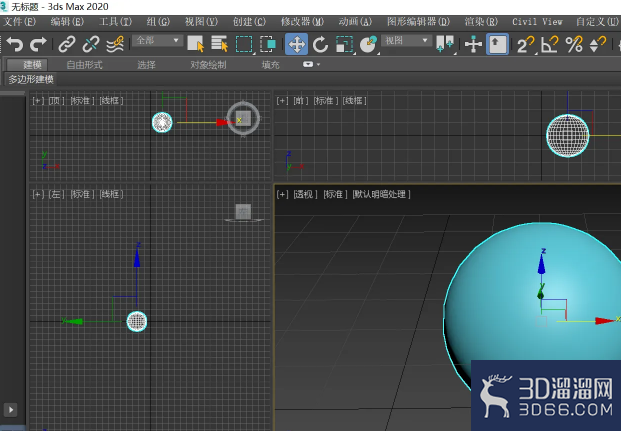Activate the Select Object tool
The image size is (621, 431).
[196, 44]
